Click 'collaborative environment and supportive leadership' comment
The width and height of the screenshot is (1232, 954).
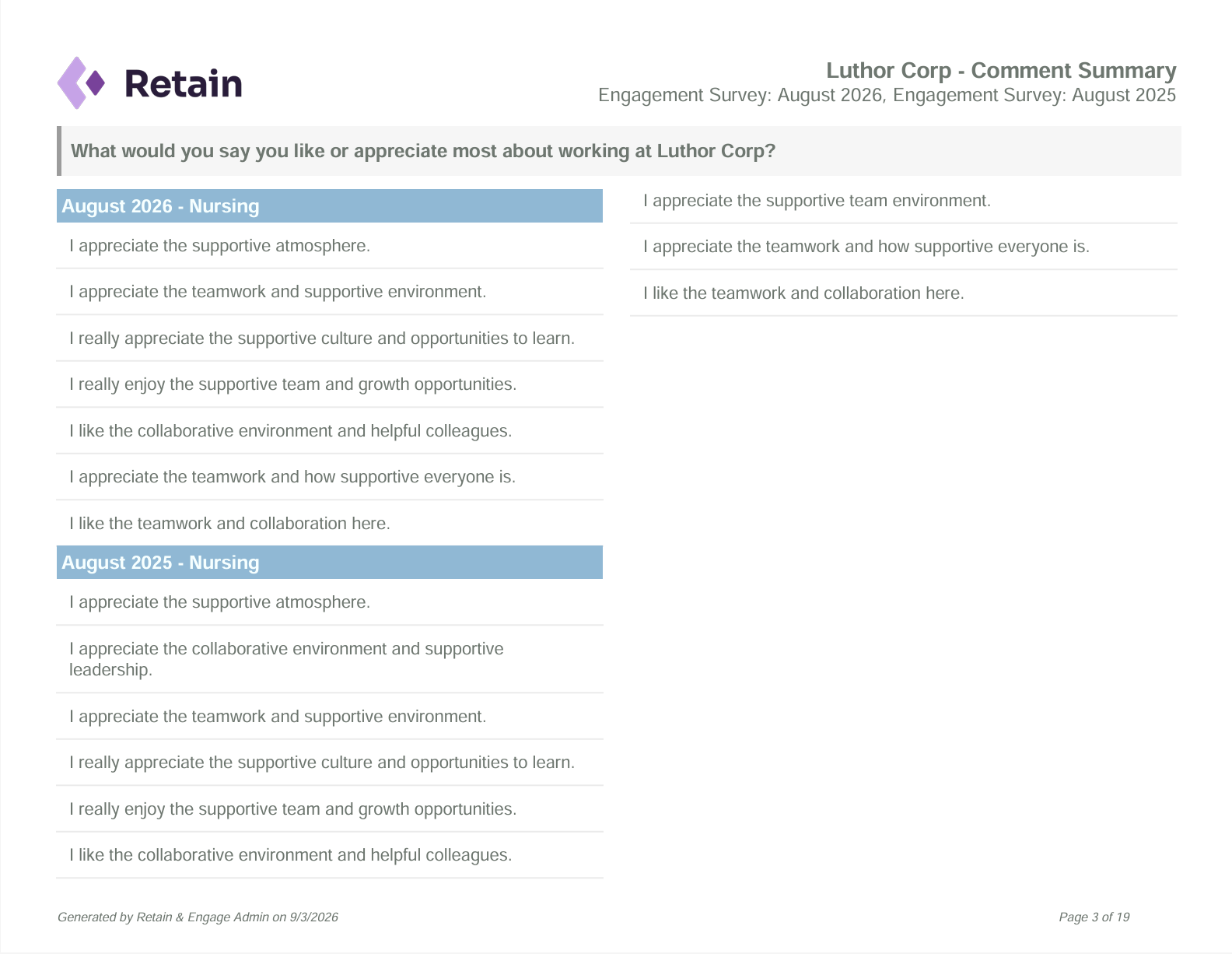pyautogui.click(x=286, y=659)
